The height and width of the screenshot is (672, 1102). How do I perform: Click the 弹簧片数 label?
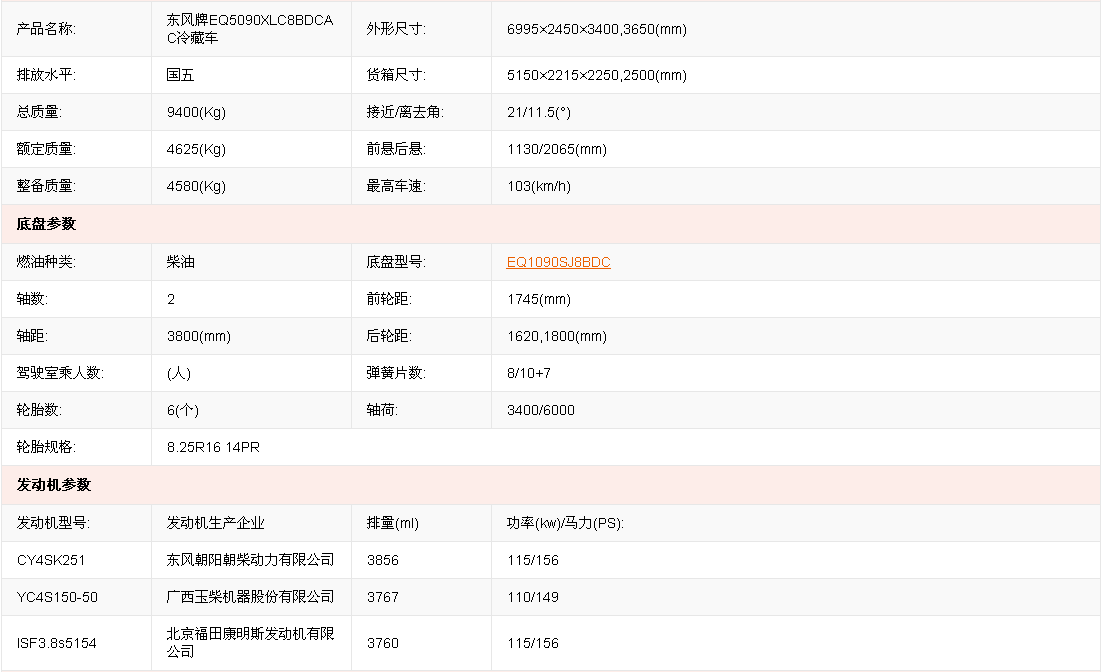pyautogui.click(x=396, y=373)
